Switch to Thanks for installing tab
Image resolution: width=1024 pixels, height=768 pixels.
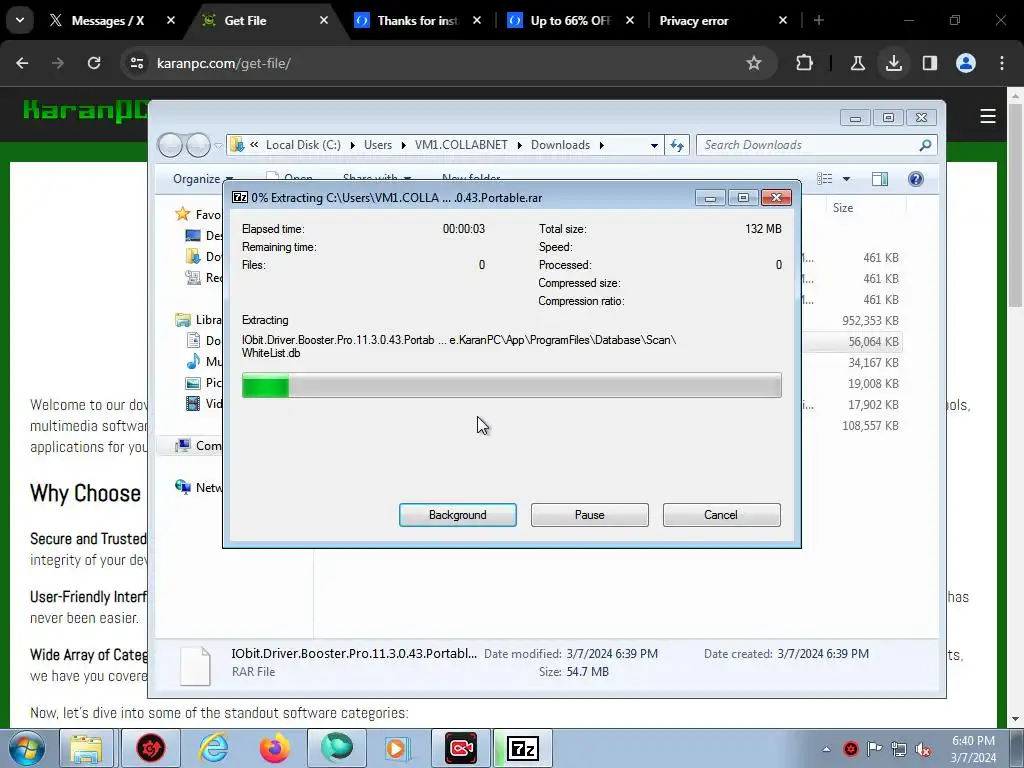click(418, 21)
